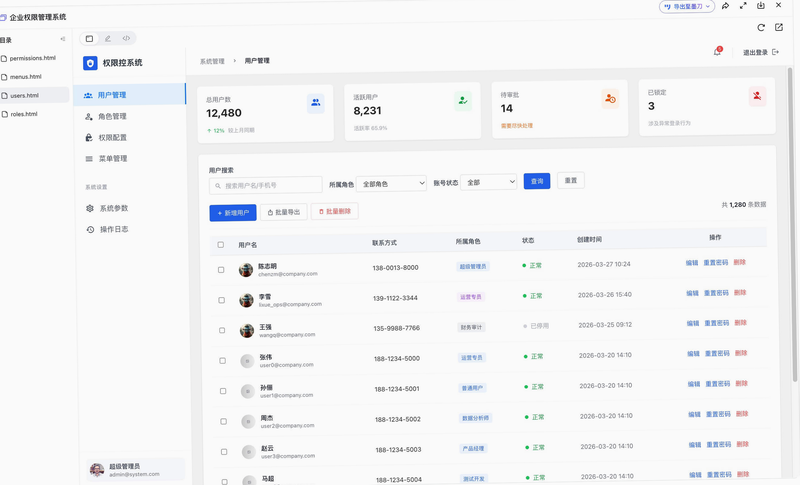Click the 权限控系统 shield logo
800x485 pixels.
click(x=90, y=63)
